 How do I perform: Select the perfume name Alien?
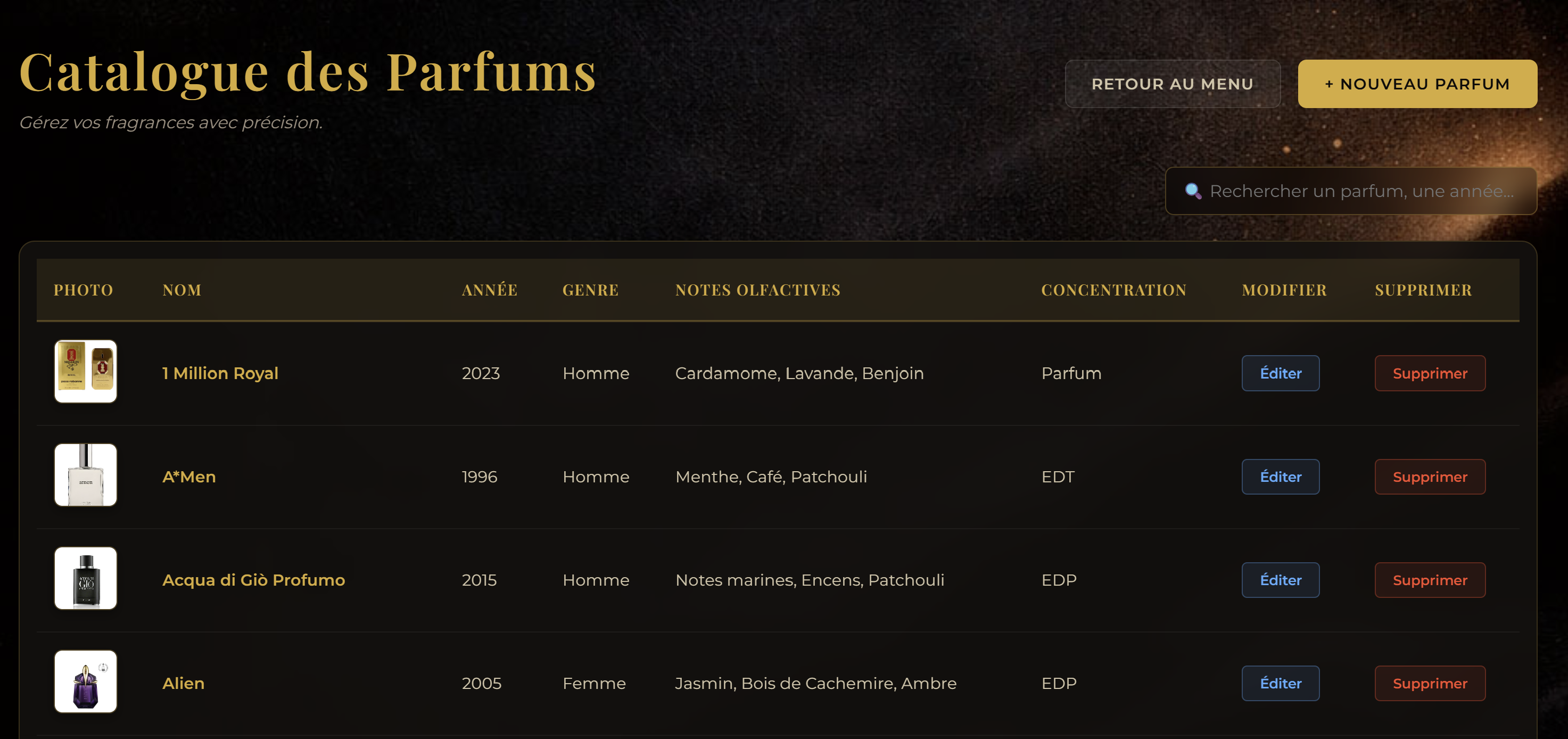pos(183,683)
